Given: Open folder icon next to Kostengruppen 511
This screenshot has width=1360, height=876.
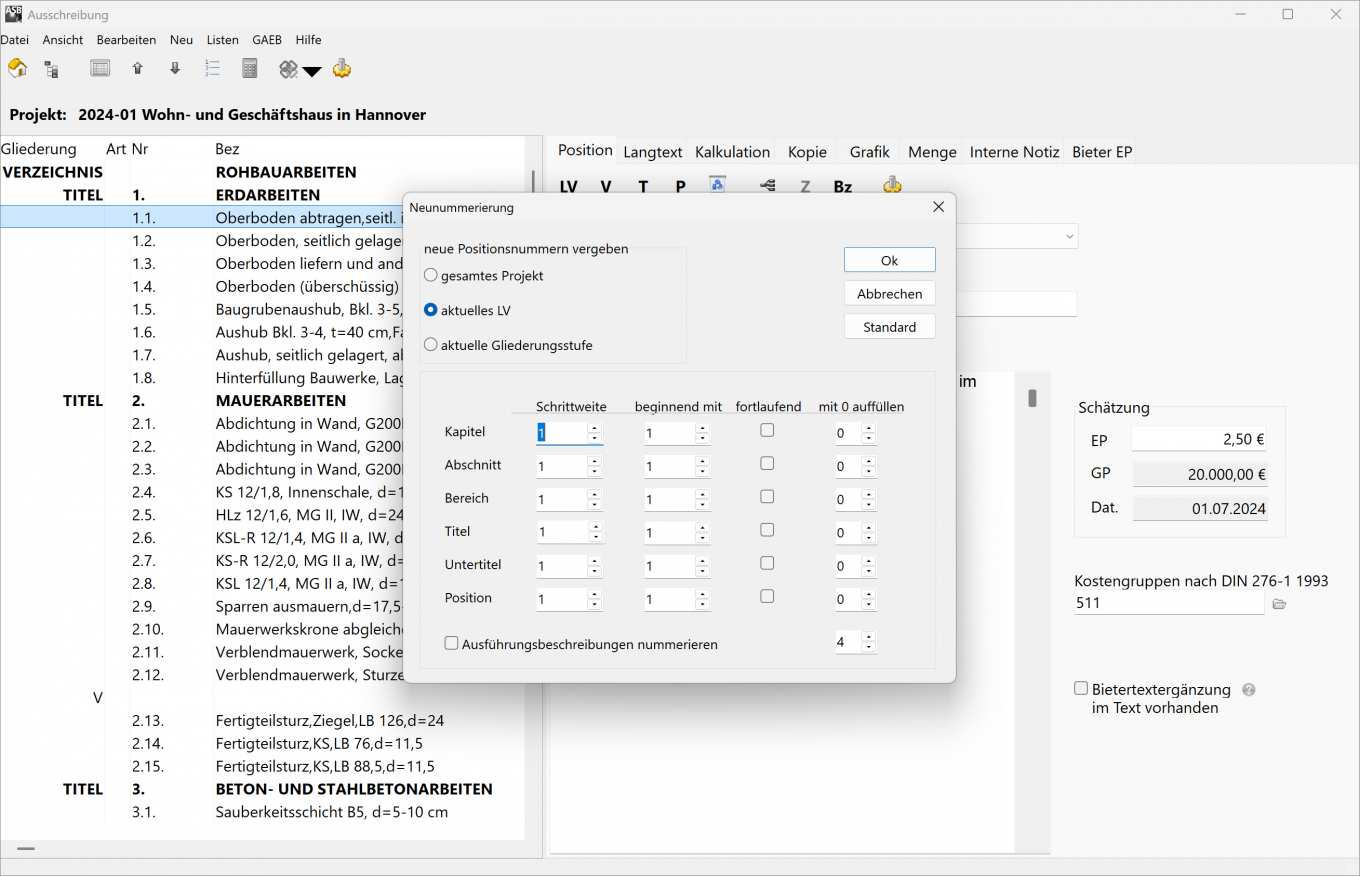Looking at the screenshot, I should coord(1279,604).
